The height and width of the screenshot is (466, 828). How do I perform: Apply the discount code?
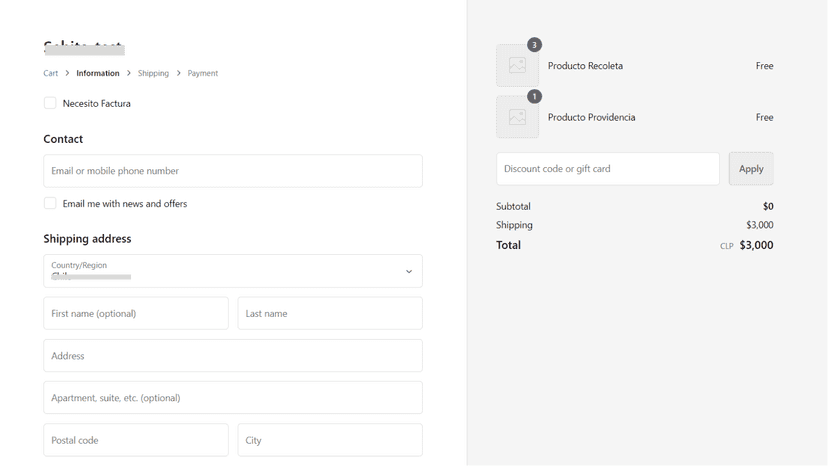751,169
